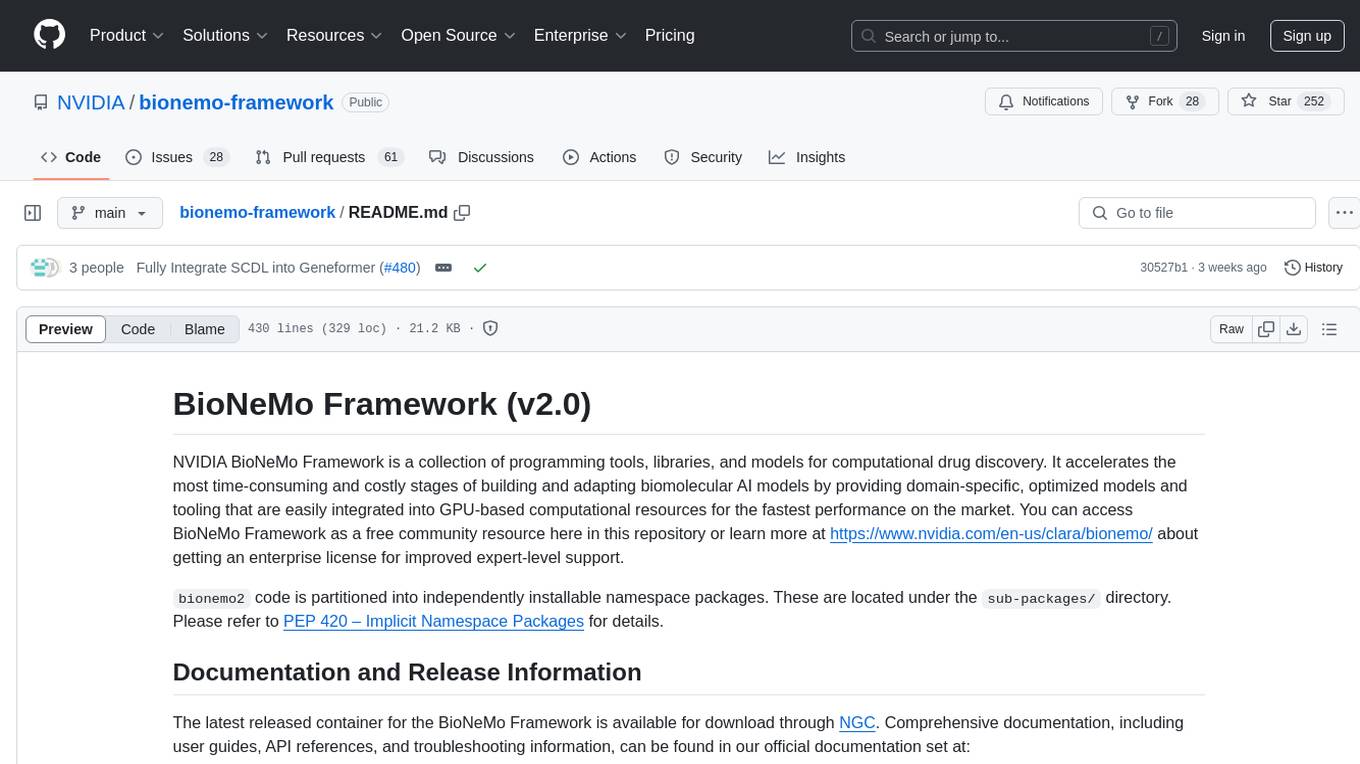Download the raw file
Viewport: 1360px width, 764px height.
pyautogui.click(x=1293, y=329)
